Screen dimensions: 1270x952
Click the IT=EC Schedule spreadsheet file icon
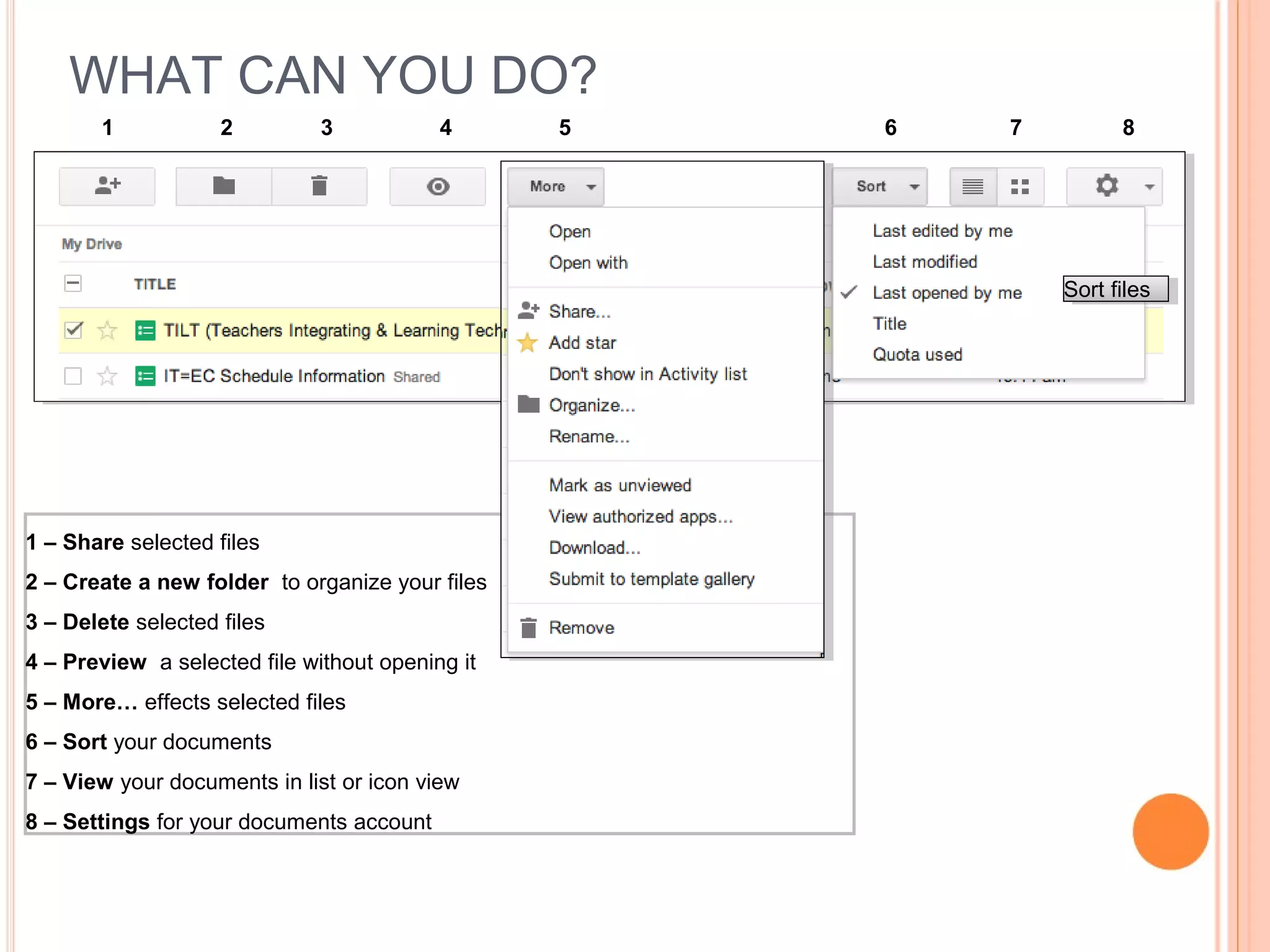click(x=145, y=376)
